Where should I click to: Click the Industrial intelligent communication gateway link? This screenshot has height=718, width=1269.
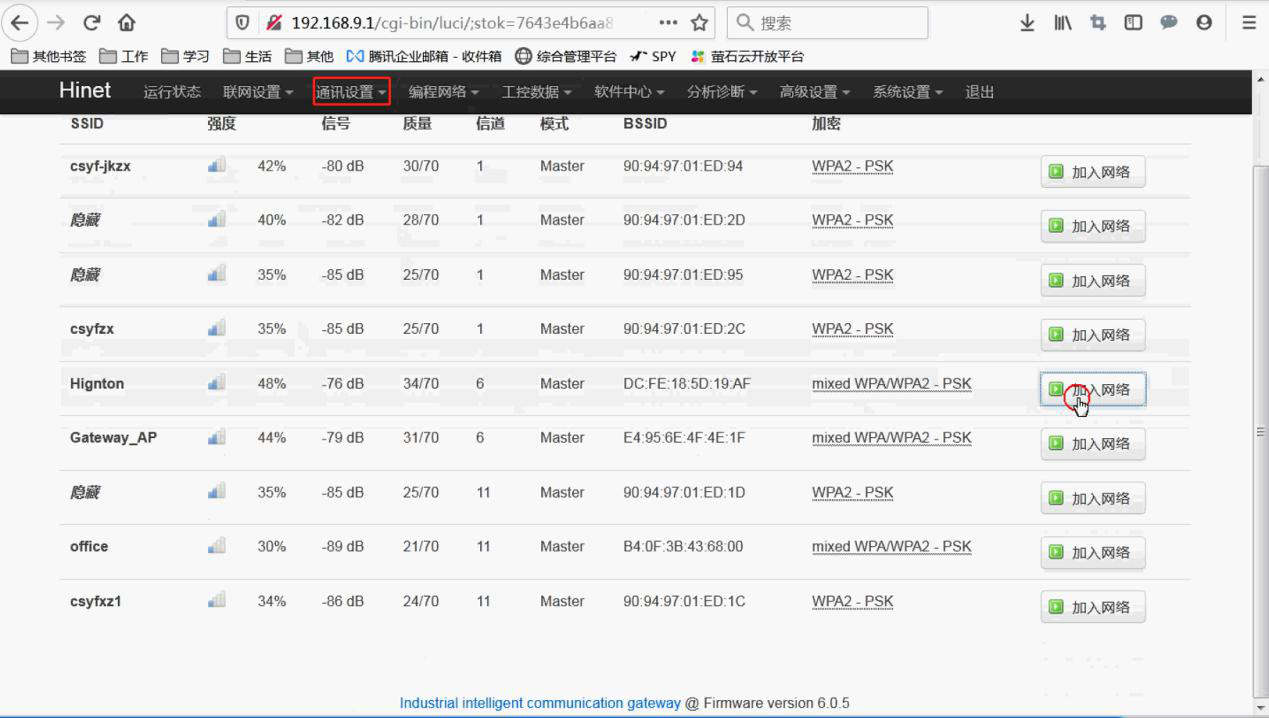click(x=540, y=703)
